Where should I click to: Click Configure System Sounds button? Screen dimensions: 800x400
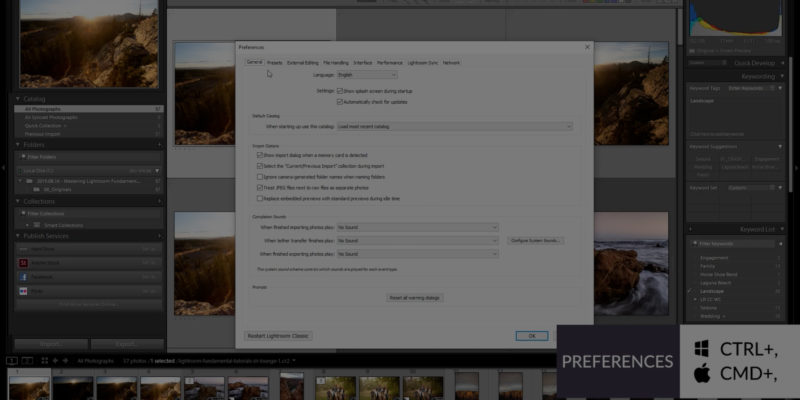[536, 240]
